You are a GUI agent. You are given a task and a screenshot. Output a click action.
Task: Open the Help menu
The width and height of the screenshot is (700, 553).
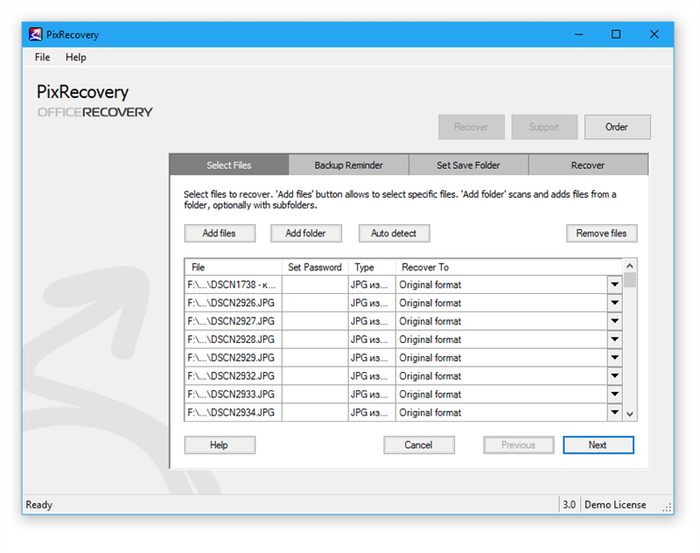tap(76, 58)
